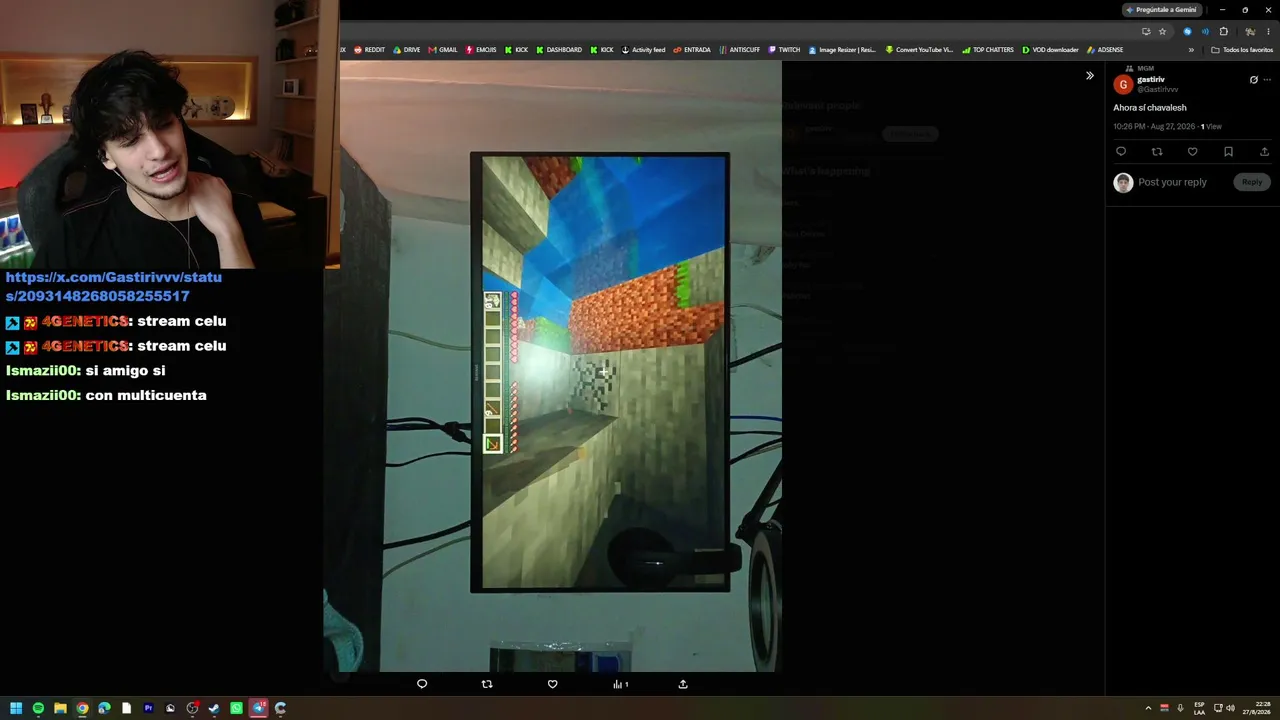Open the Image Resizer bookmark
The width and height of the screenshot is (1280, 720).
click(842, 50)
